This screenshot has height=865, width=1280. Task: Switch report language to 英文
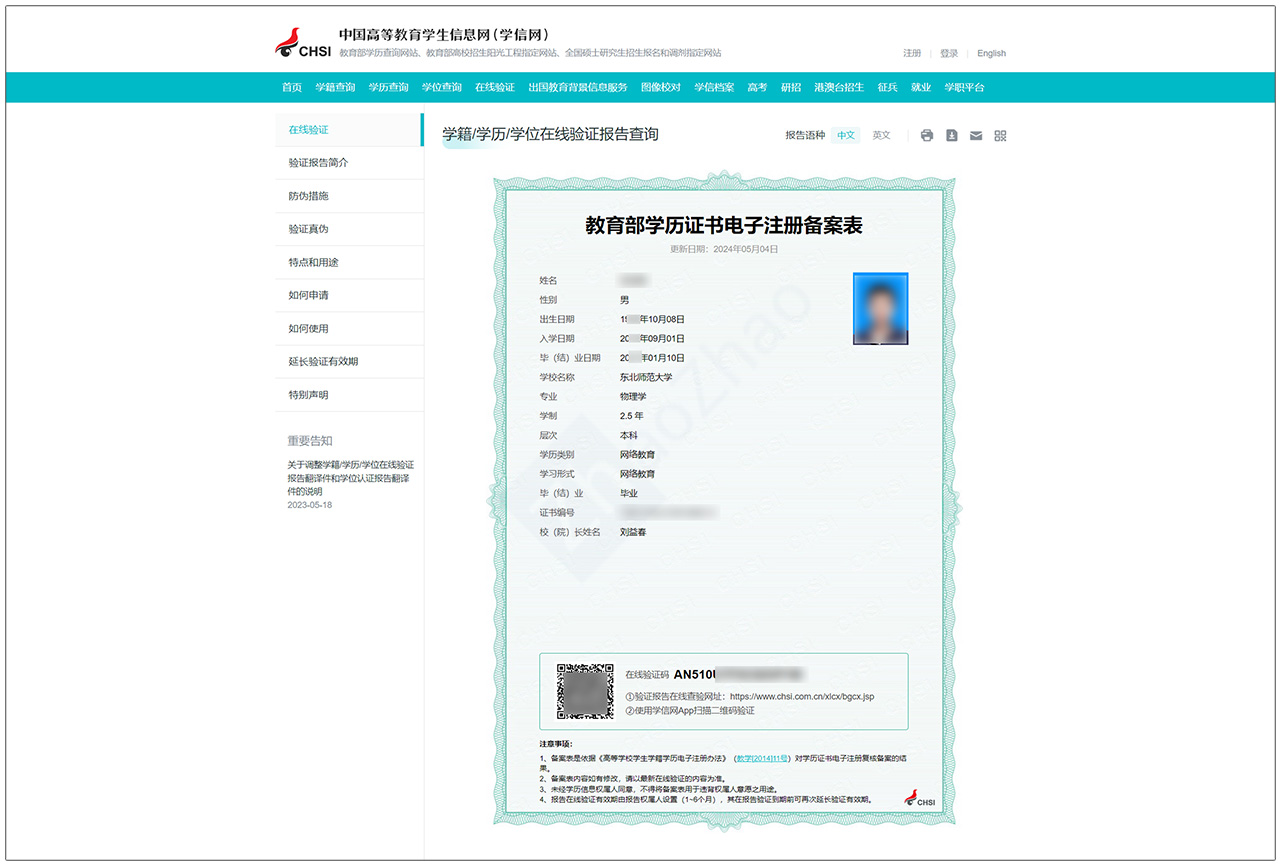point(880,135)
